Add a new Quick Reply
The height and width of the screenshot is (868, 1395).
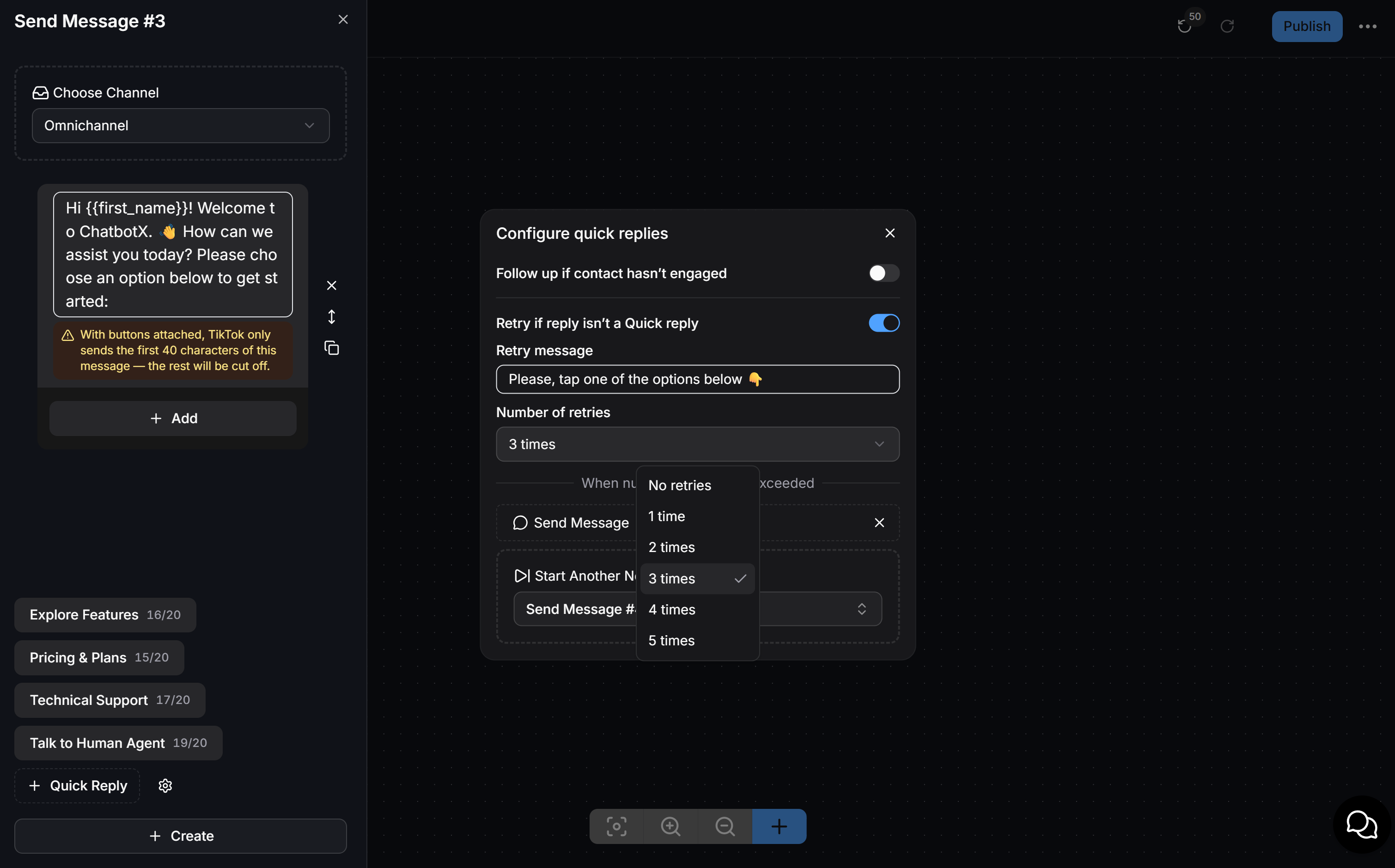coord(78,786)
